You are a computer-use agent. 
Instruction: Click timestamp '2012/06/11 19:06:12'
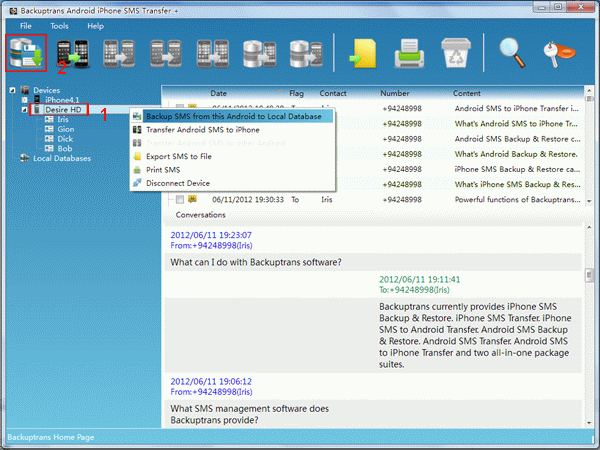pyautogui.click(x=211, y=382)
